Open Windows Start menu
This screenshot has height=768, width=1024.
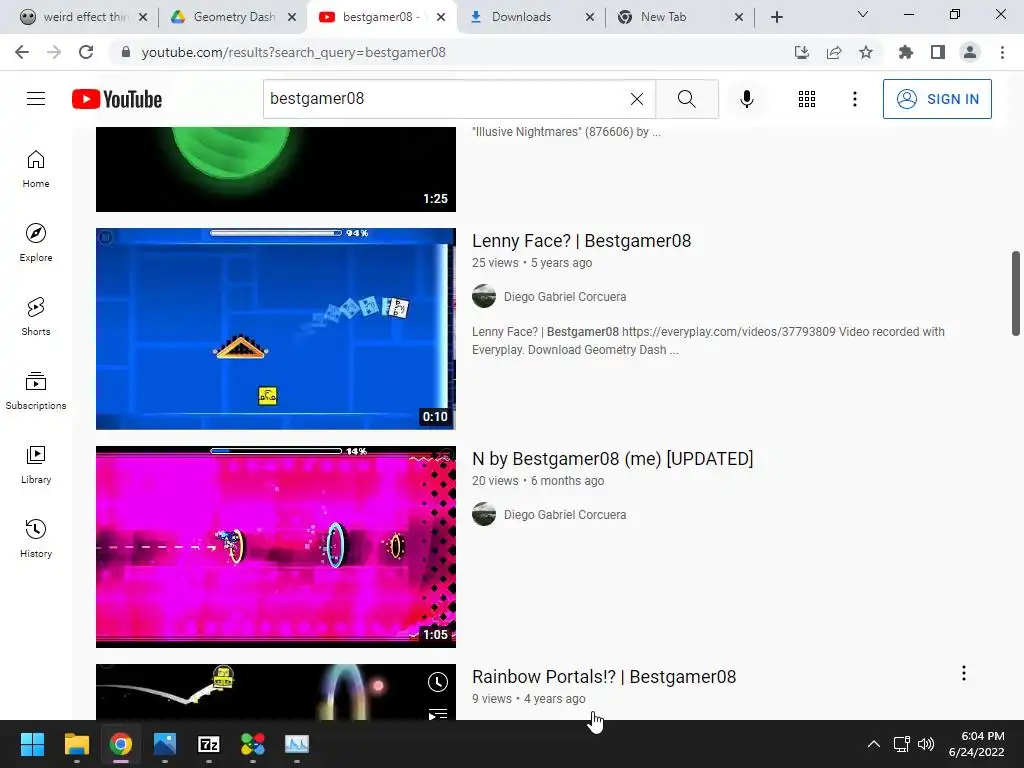[x=32, y=744]
